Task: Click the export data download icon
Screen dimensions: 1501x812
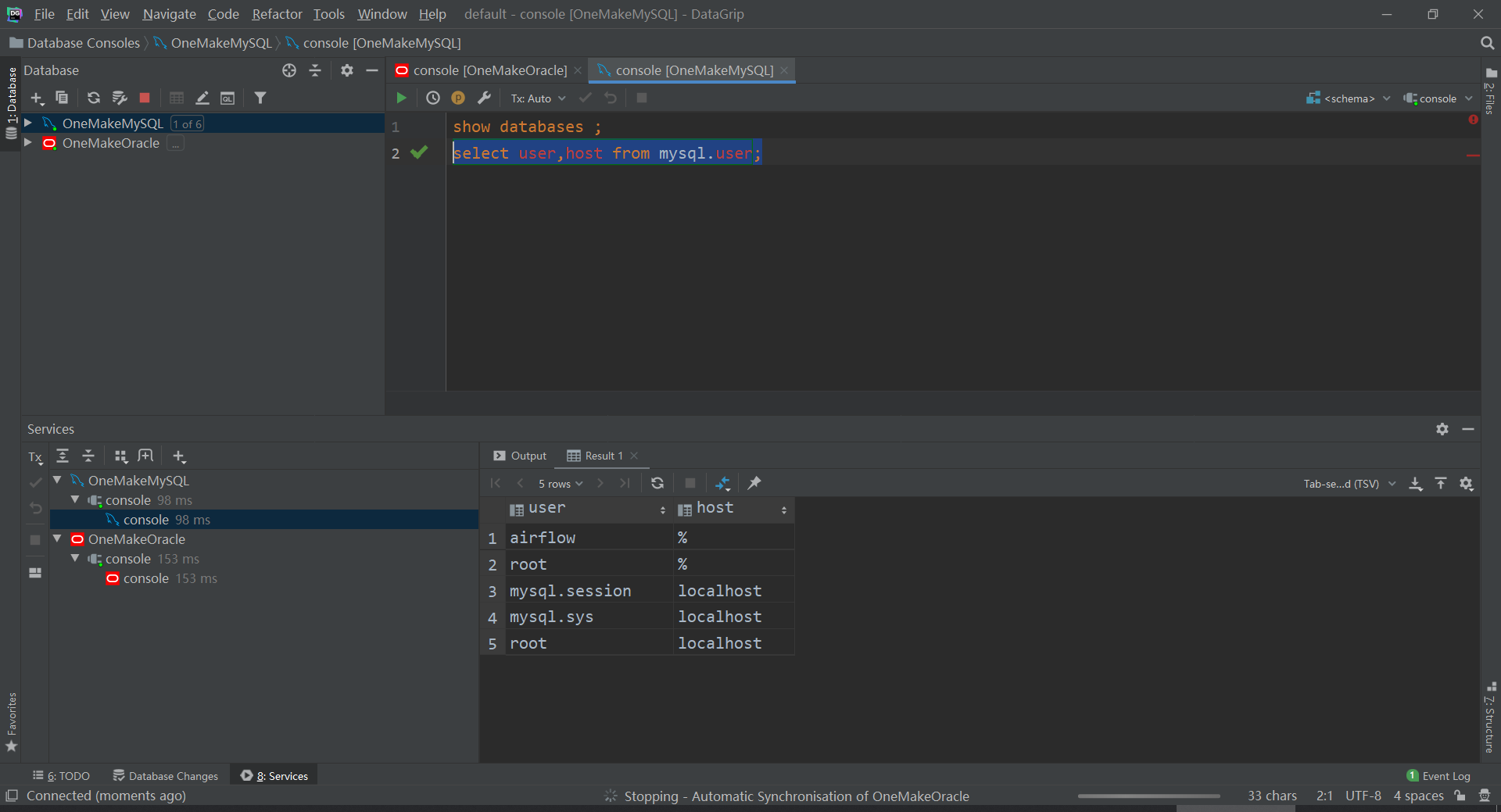Action: tap(1416, 484)
